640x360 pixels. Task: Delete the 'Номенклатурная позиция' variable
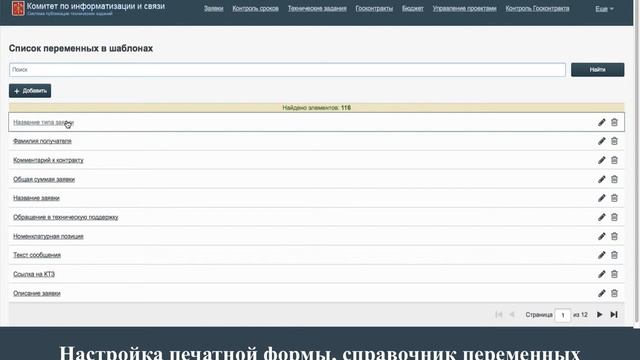pyautogui.click(x=614, y=236)
